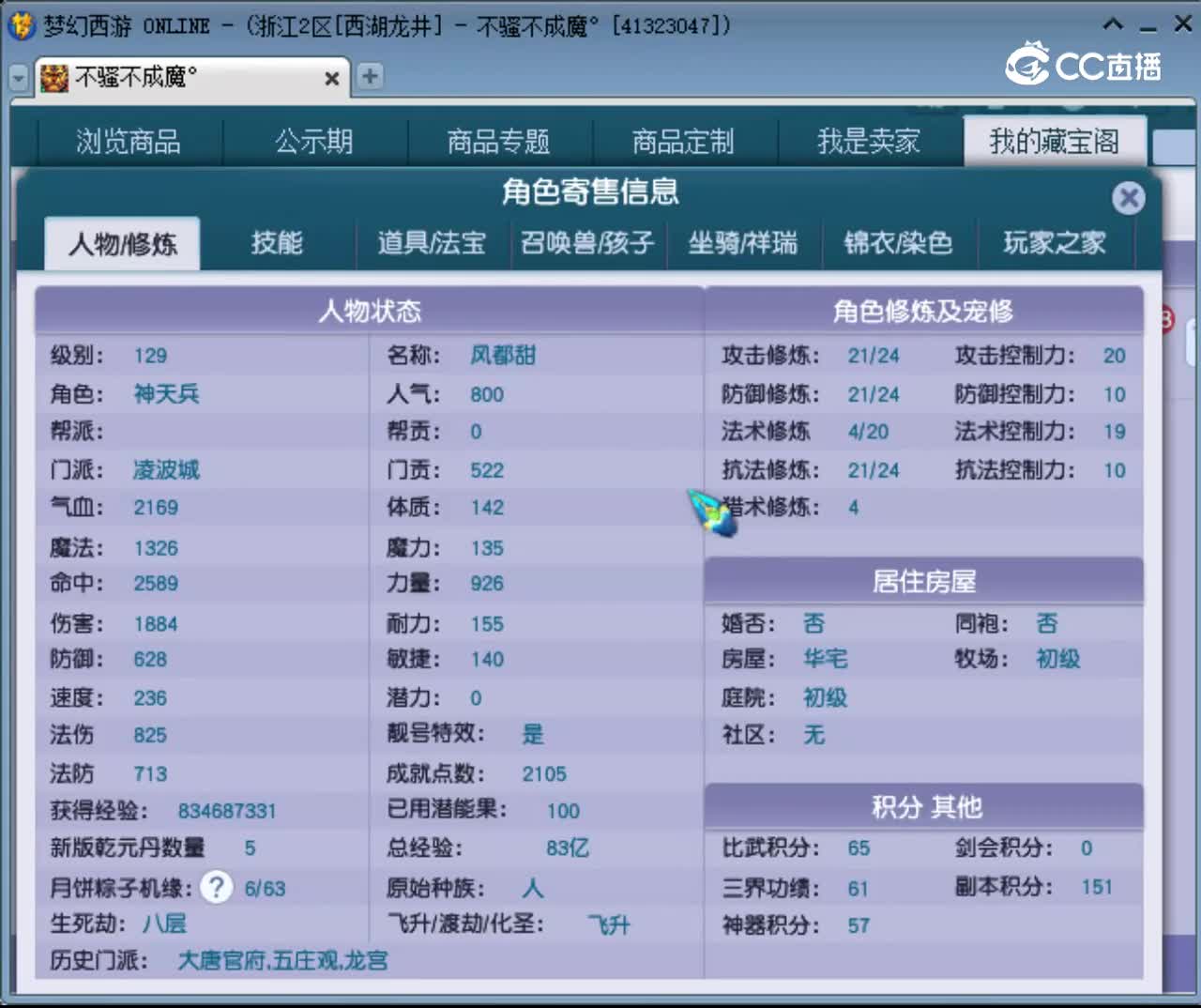The width and height of the screenshot is (1201, 1008).
Task: Click the level value 129
Action: pos(150,356)
